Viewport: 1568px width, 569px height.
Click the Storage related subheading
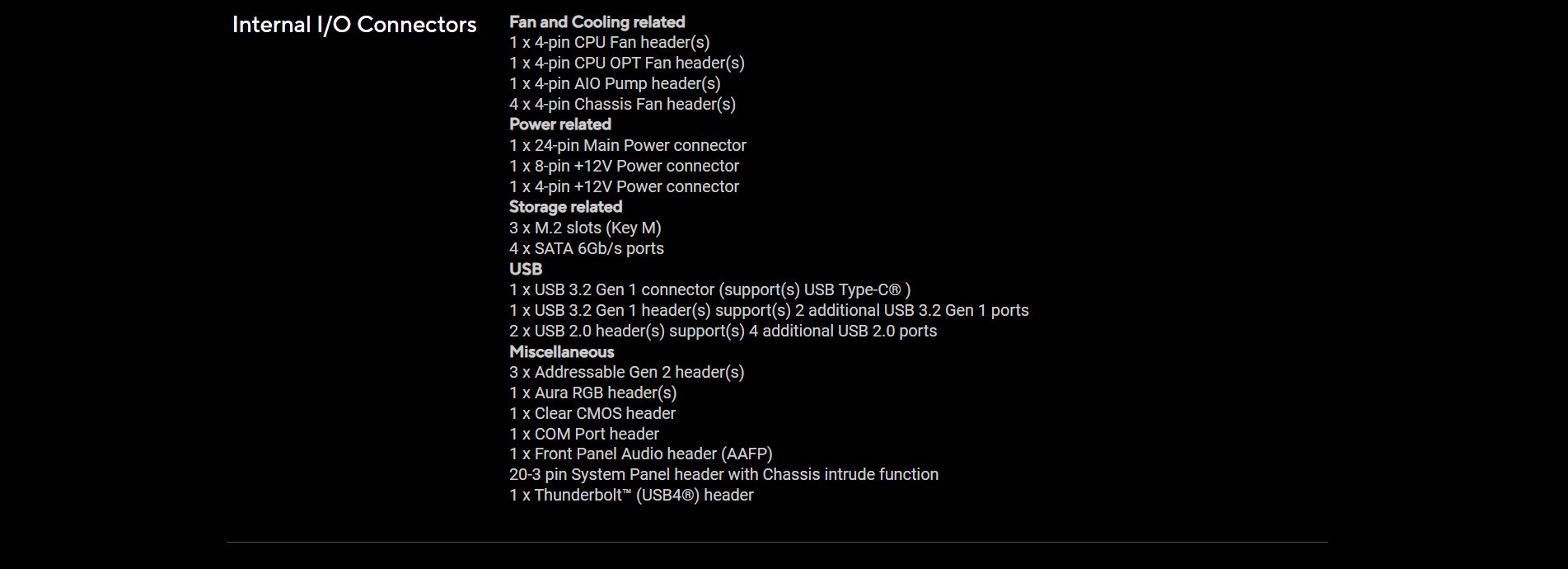(566, 207)
